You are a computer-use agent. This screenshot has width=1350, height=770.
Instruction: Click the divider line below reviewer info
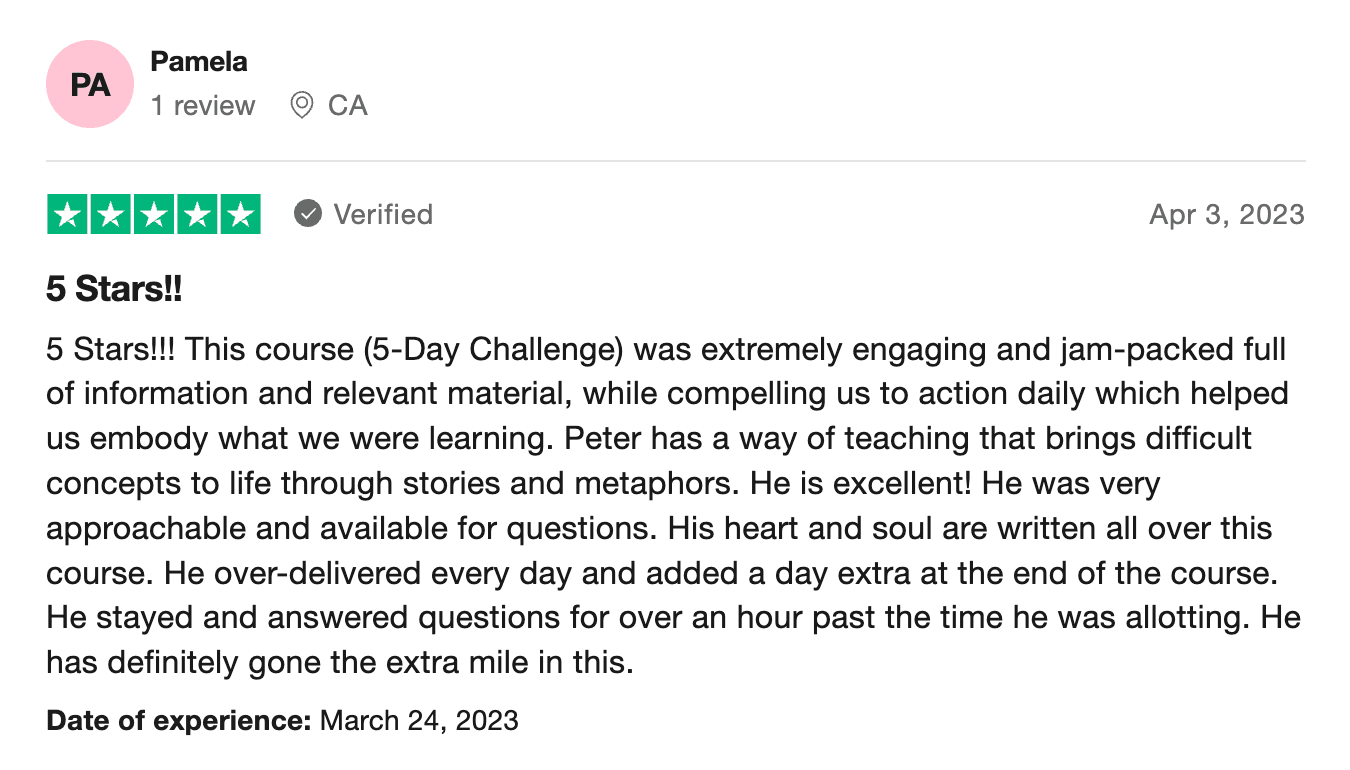tap(675, 161)
